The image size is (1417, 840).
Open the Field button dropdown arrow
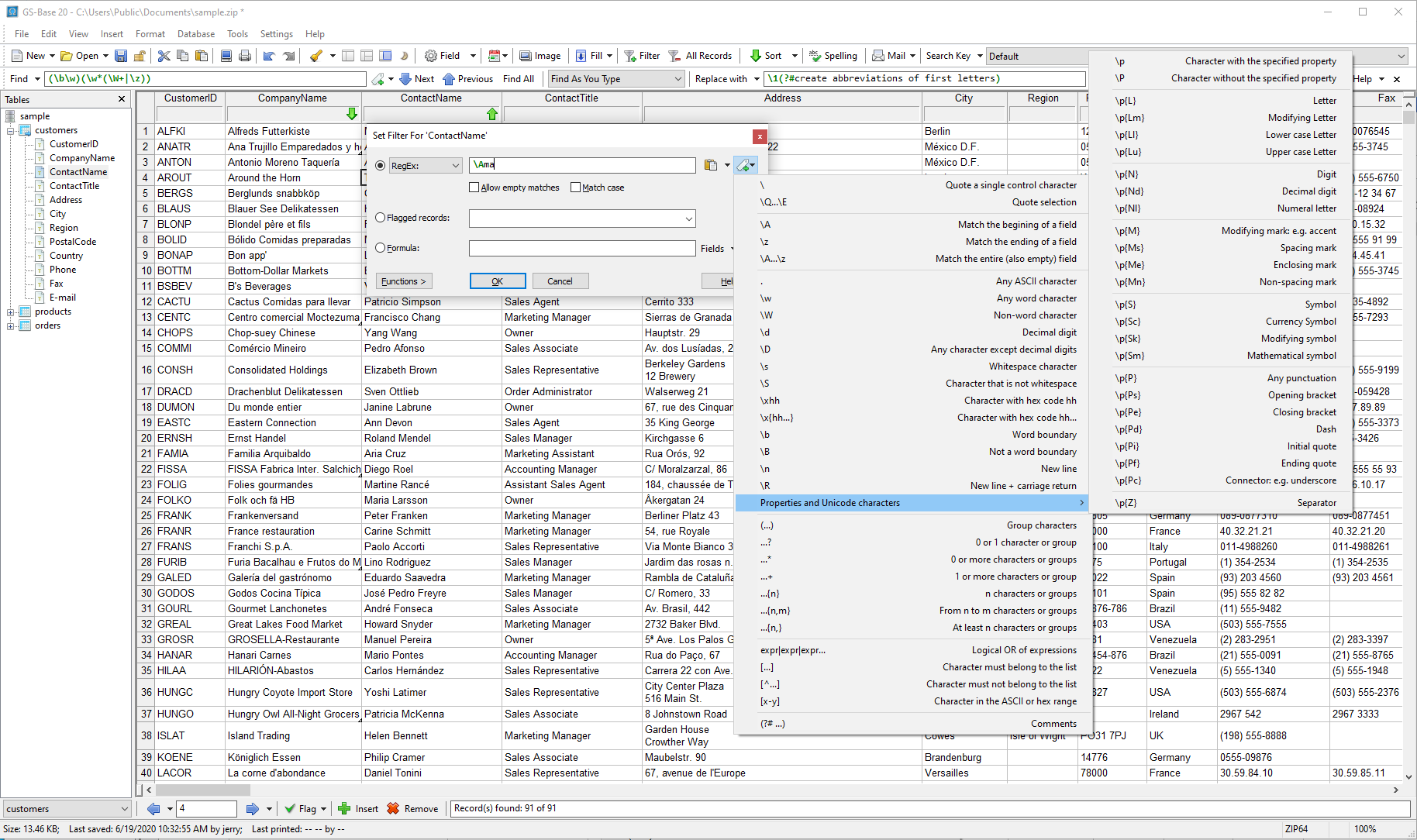click(473, 56)
